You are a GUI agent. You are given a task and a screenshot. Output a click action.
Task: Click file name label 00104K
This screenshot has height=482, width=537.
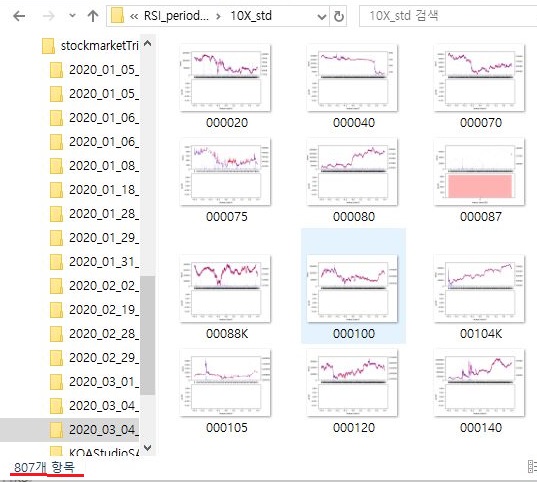click(x=481, y=334)
